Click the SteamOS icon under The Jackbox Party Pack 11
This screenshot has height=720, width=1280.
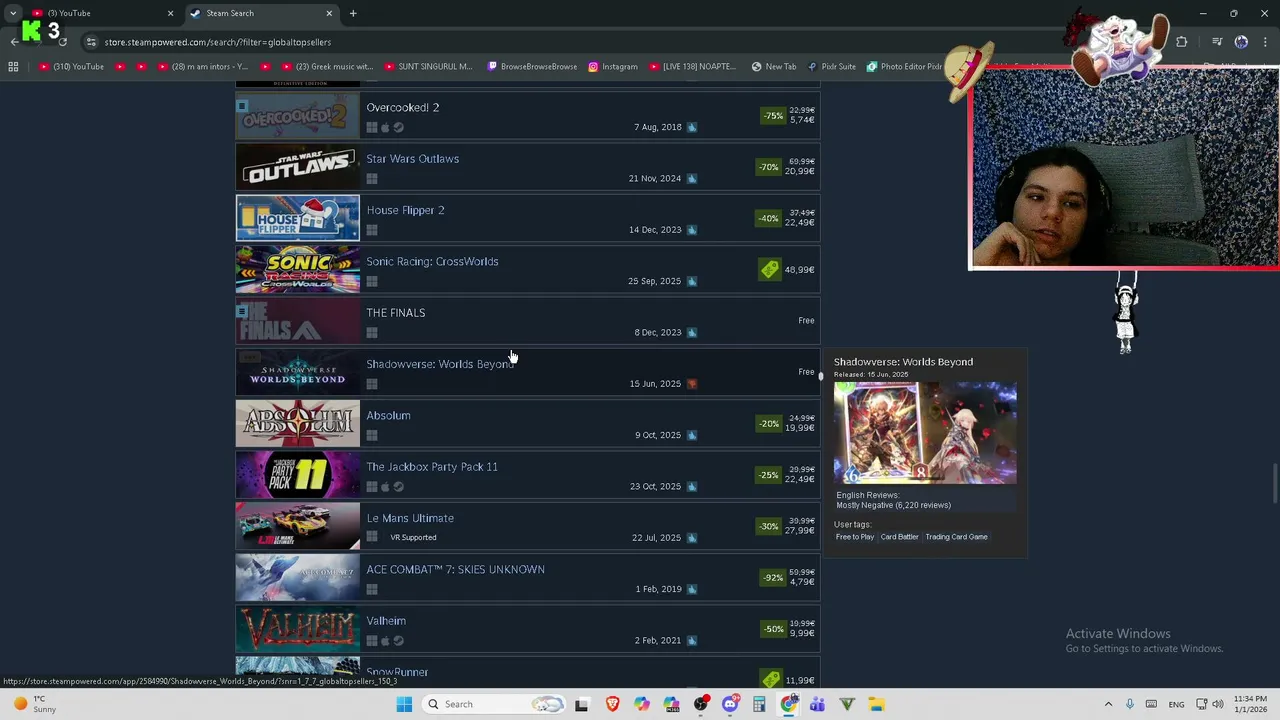[x=398, y=487]
